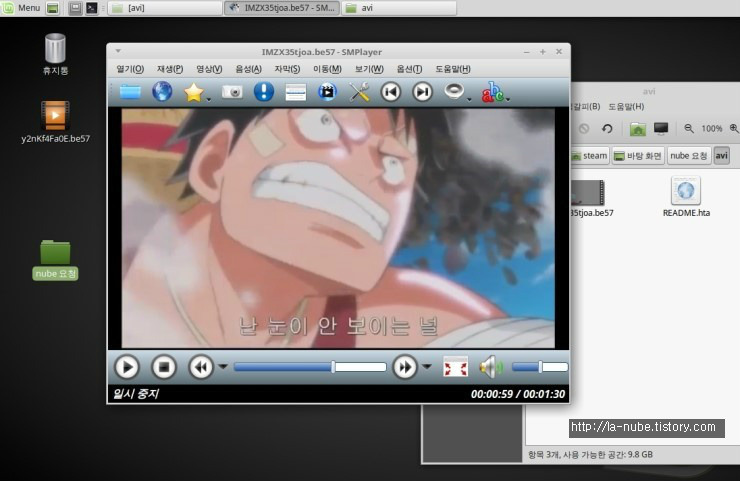Click the 바탕 화면 breadcrumb button
740x481 pixels.
coord(638,156)
